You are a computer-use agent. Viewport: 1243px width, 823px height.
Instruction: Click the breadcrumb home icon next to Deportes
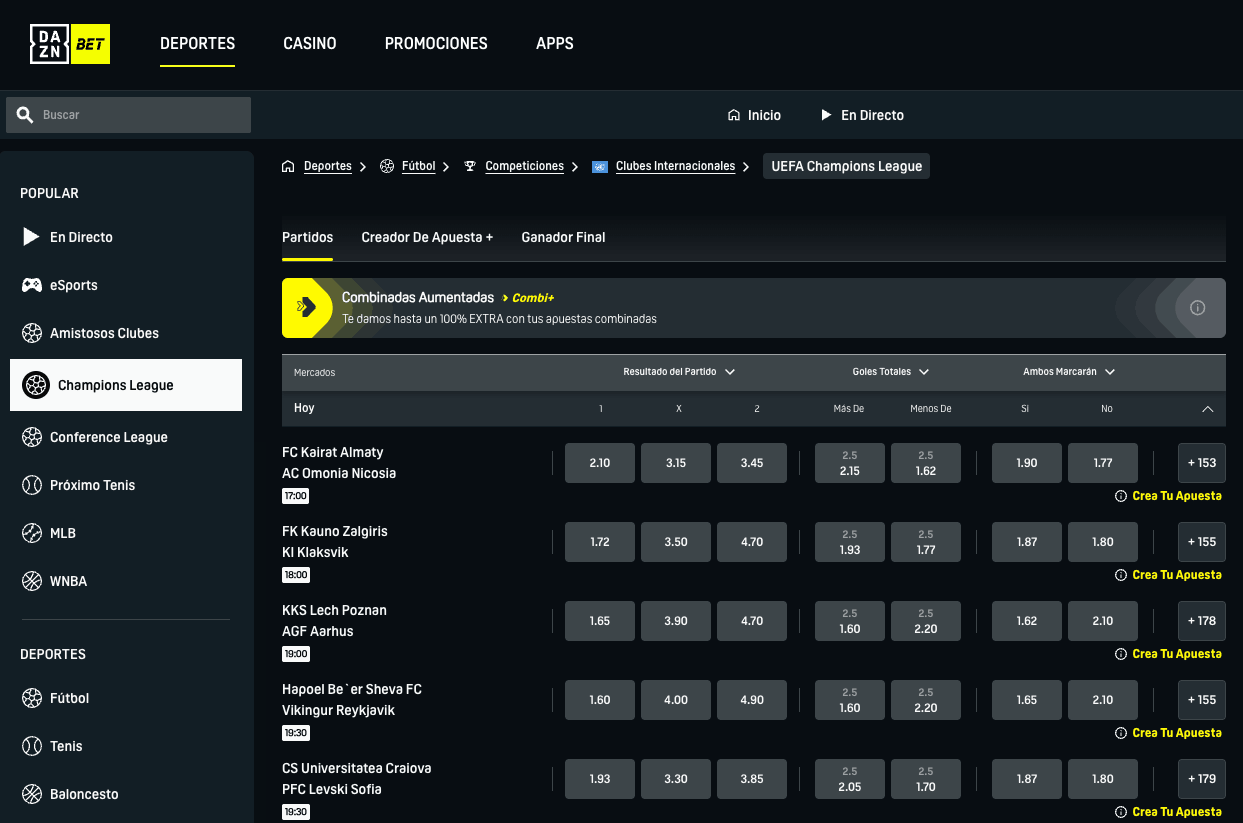(x=289, y=166)
